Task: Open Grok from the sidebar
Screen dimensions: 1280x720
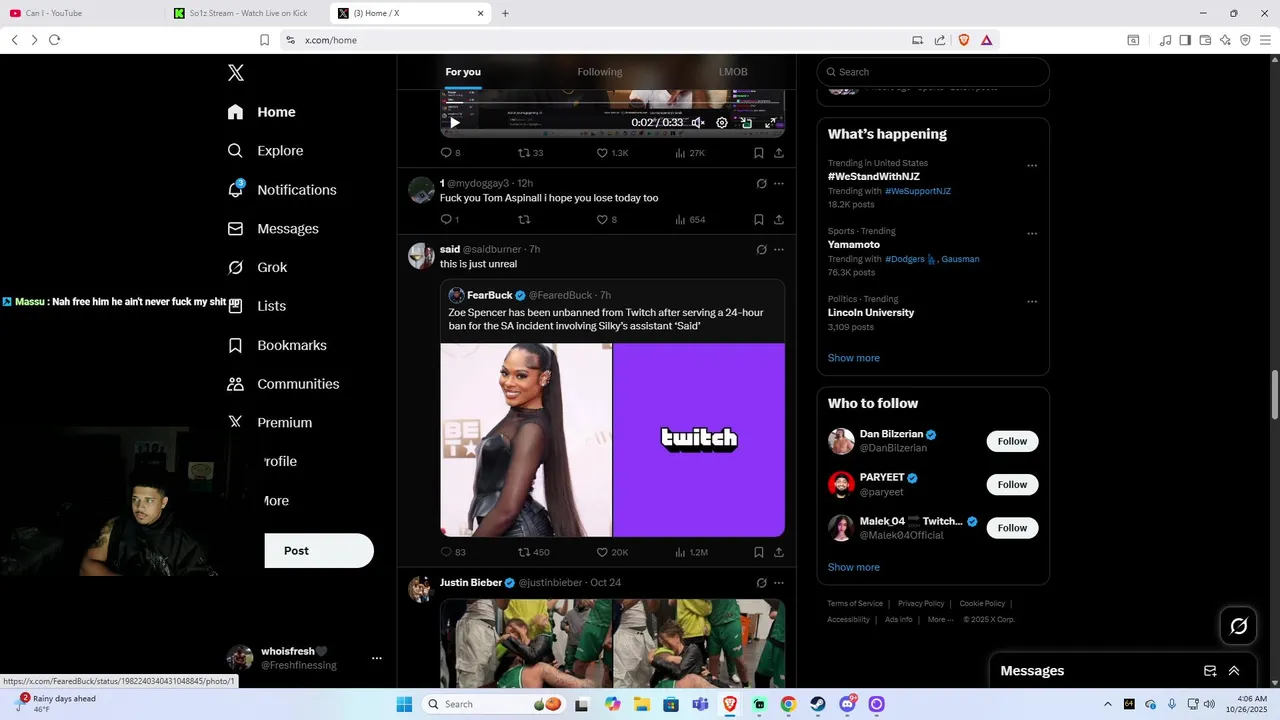Action: (x=258, y=268)
